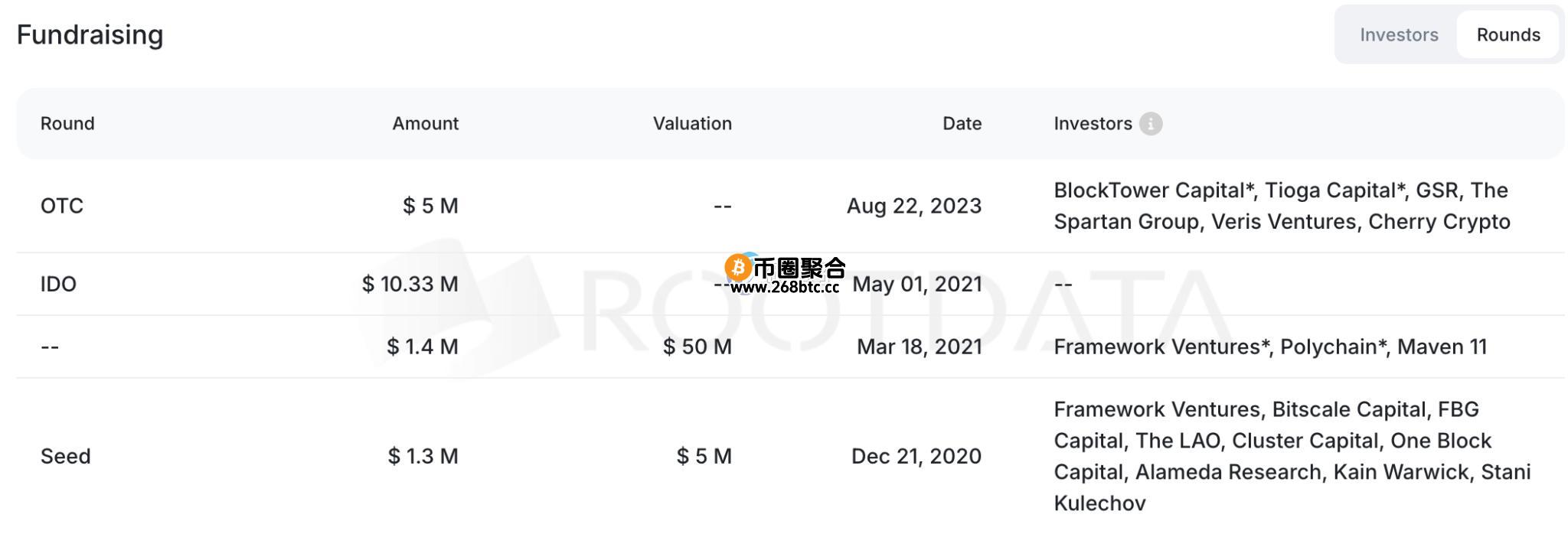
Task: Select the Rounds tab
Action: tap(1508, 34)
